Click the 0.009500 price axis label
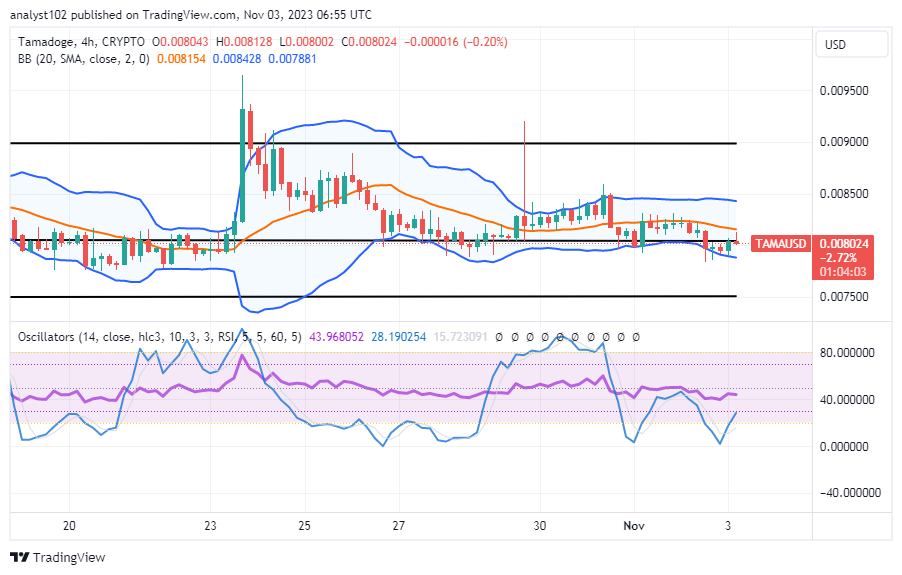The image size is (902, 575). tap(844, 91)
